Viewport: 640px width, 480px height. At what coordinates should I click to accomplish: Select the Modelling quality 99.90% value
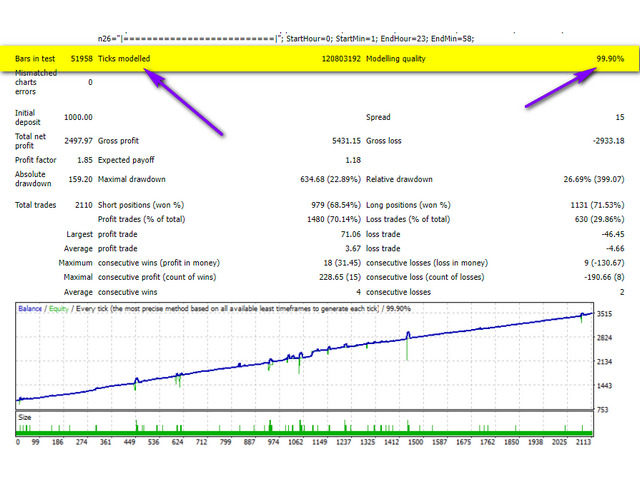click(x=609, y=59)
